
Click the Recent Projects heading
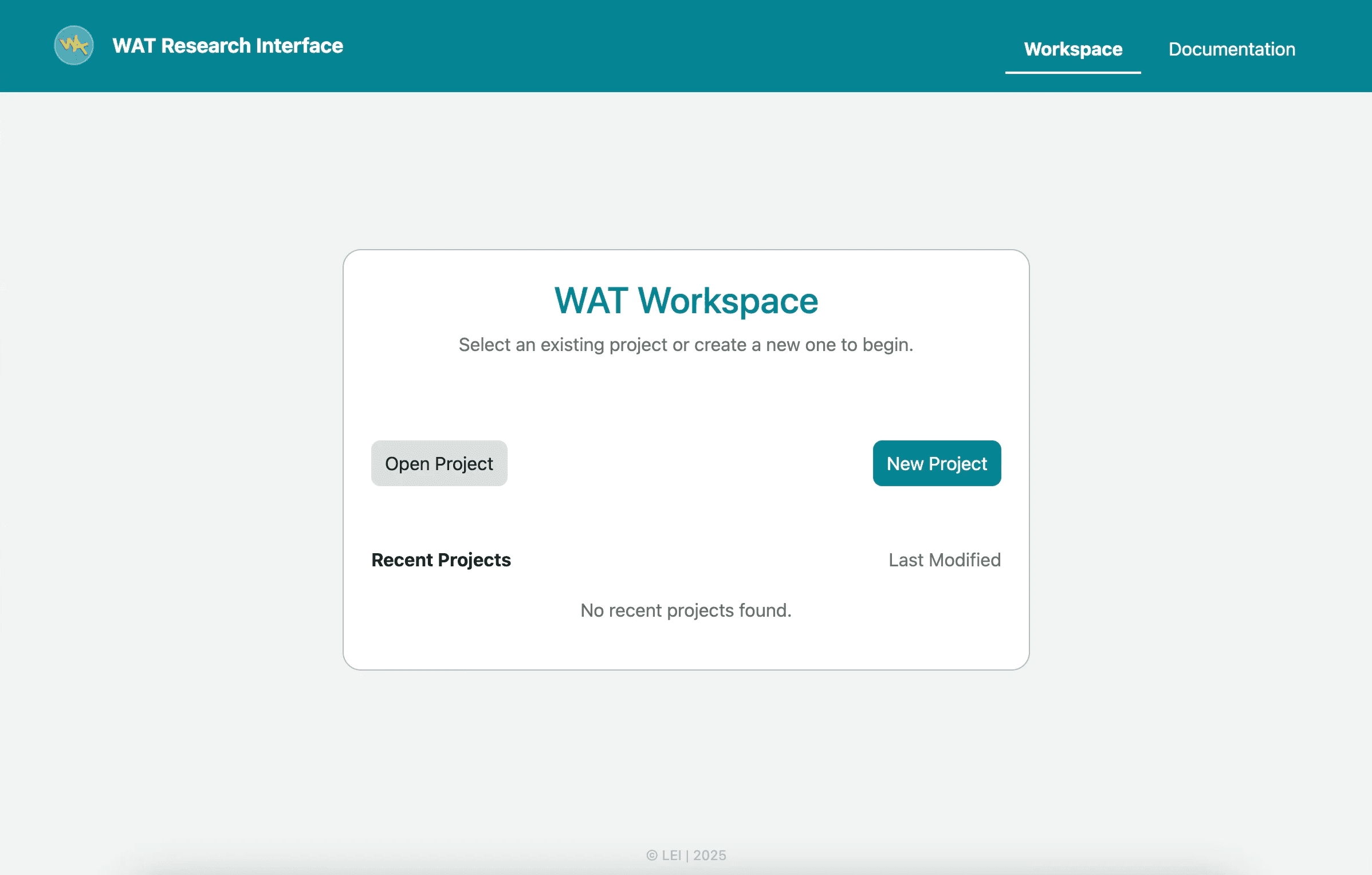point(441,559)
